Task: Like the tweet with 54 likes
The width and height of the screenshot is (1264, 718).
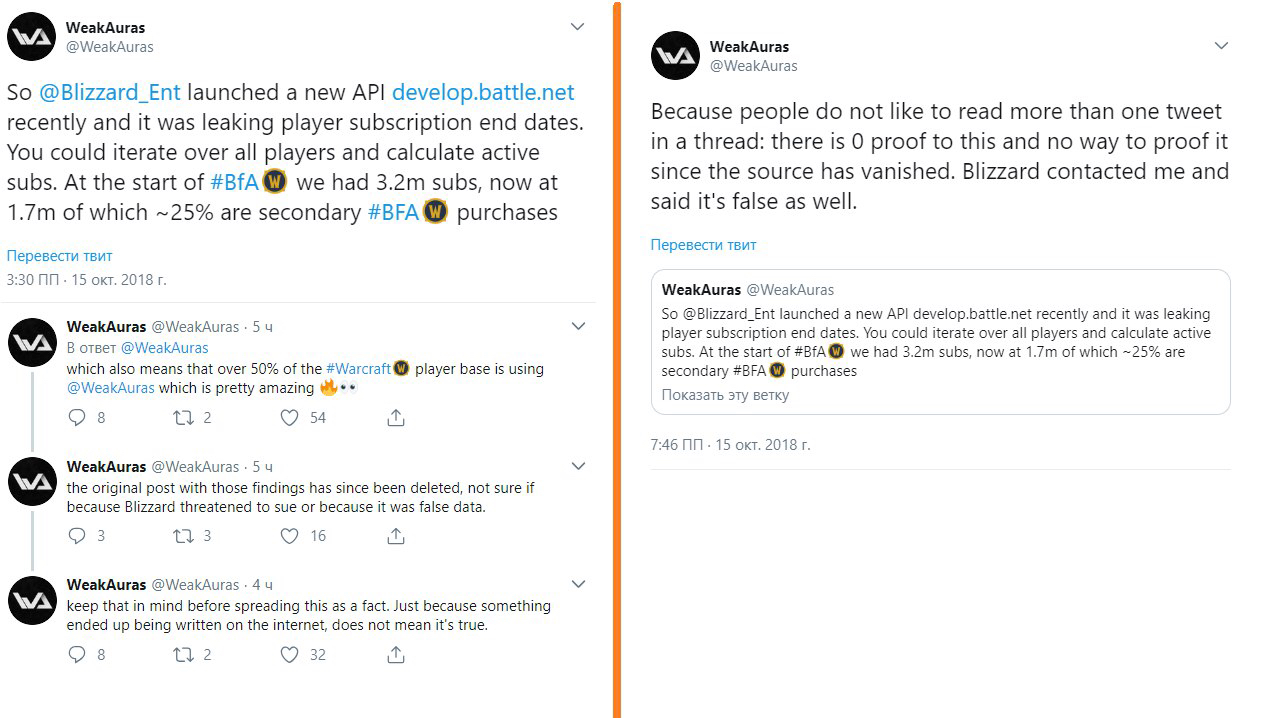Action: tap(290, 418)
